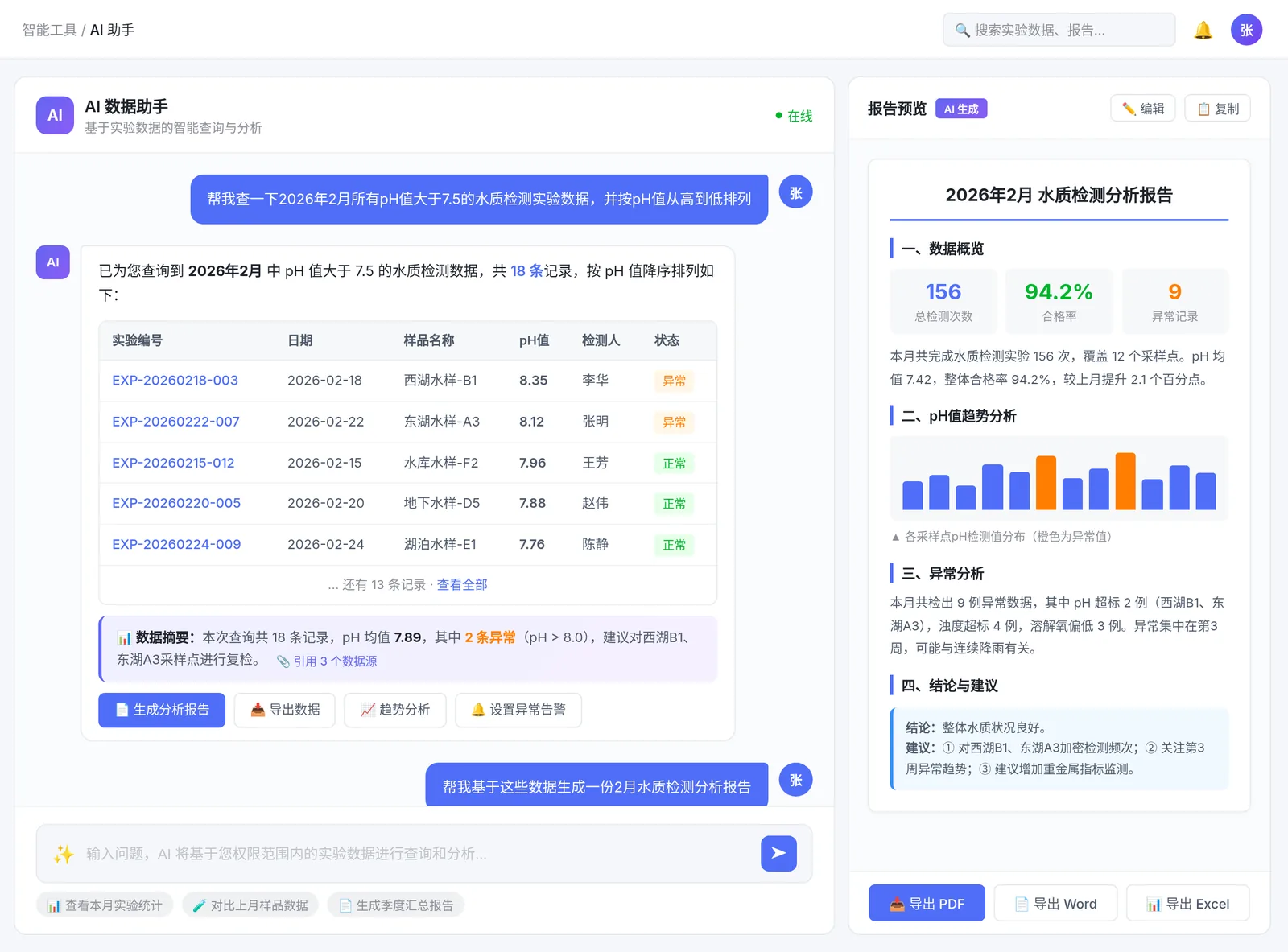This screenshot has height=952, width=1288.
Task: Click 生成分析报告 with document icon
Action: [161, 710]
